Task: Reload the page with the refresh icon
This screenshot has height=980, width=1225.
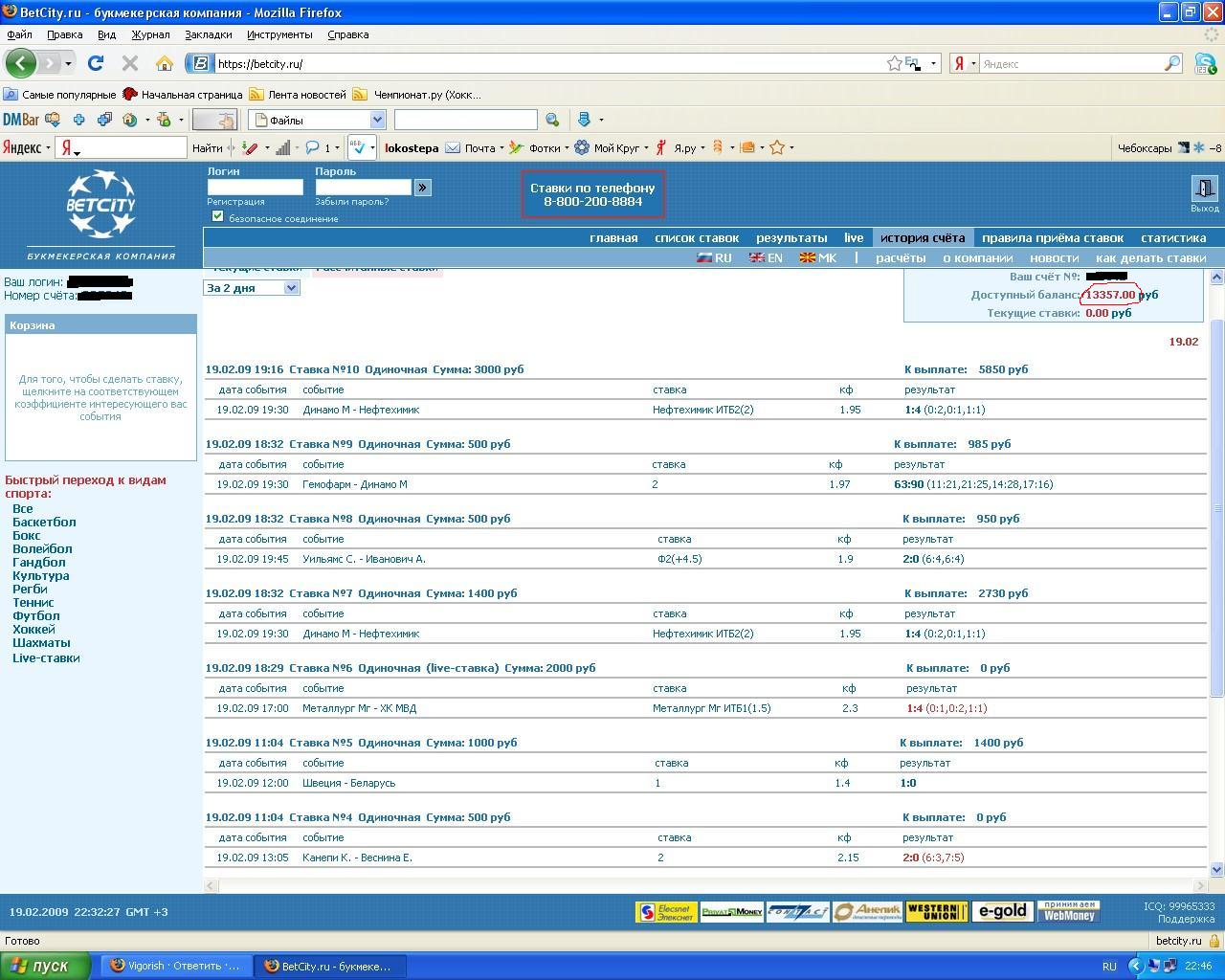Action: pos(95,64)
